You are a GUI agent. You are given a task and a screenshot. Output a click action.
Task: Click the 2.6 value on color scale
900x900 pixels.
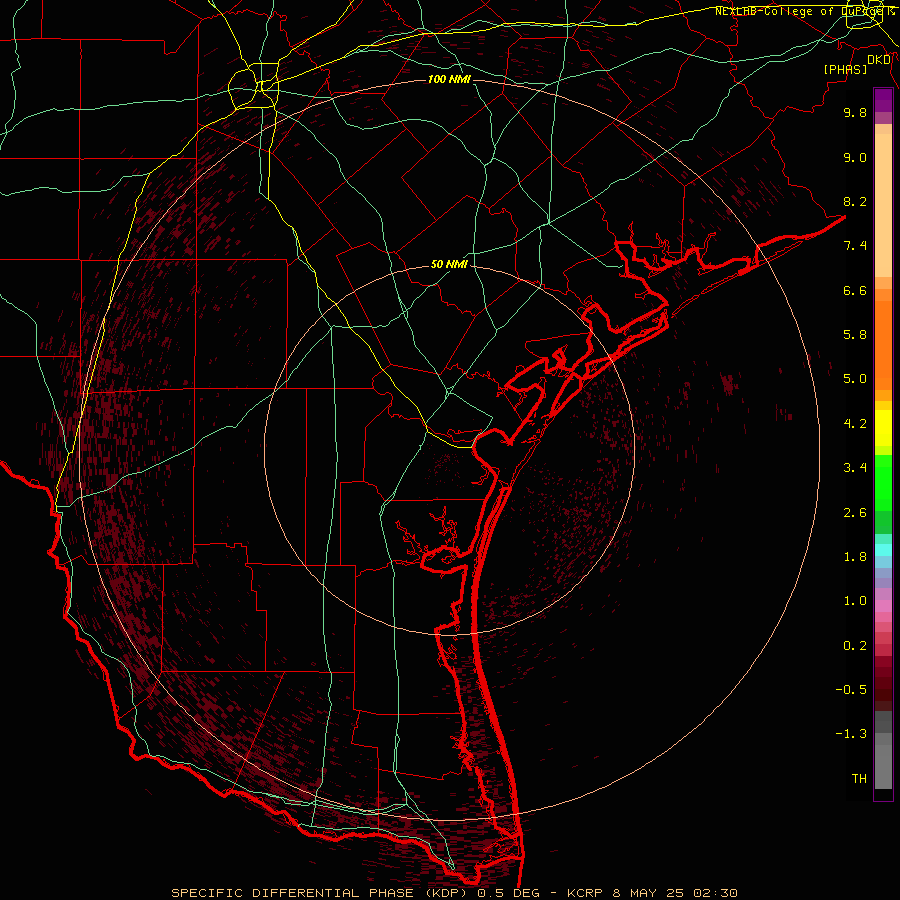click(855, 513)
